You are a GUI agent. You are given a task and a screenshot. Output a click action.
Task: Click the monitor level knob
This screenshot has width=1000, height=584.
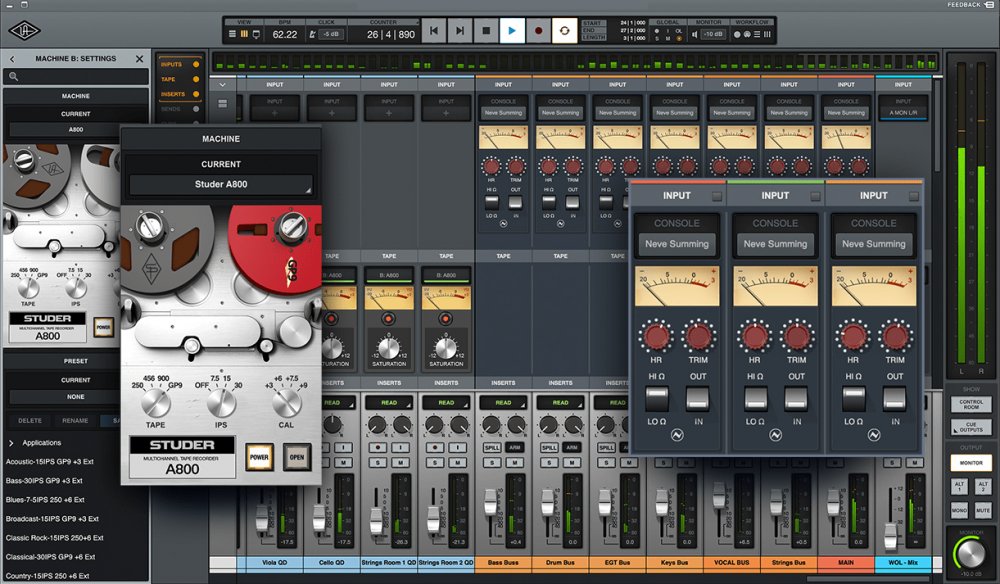pyautogui.click(x=971, y=553)
